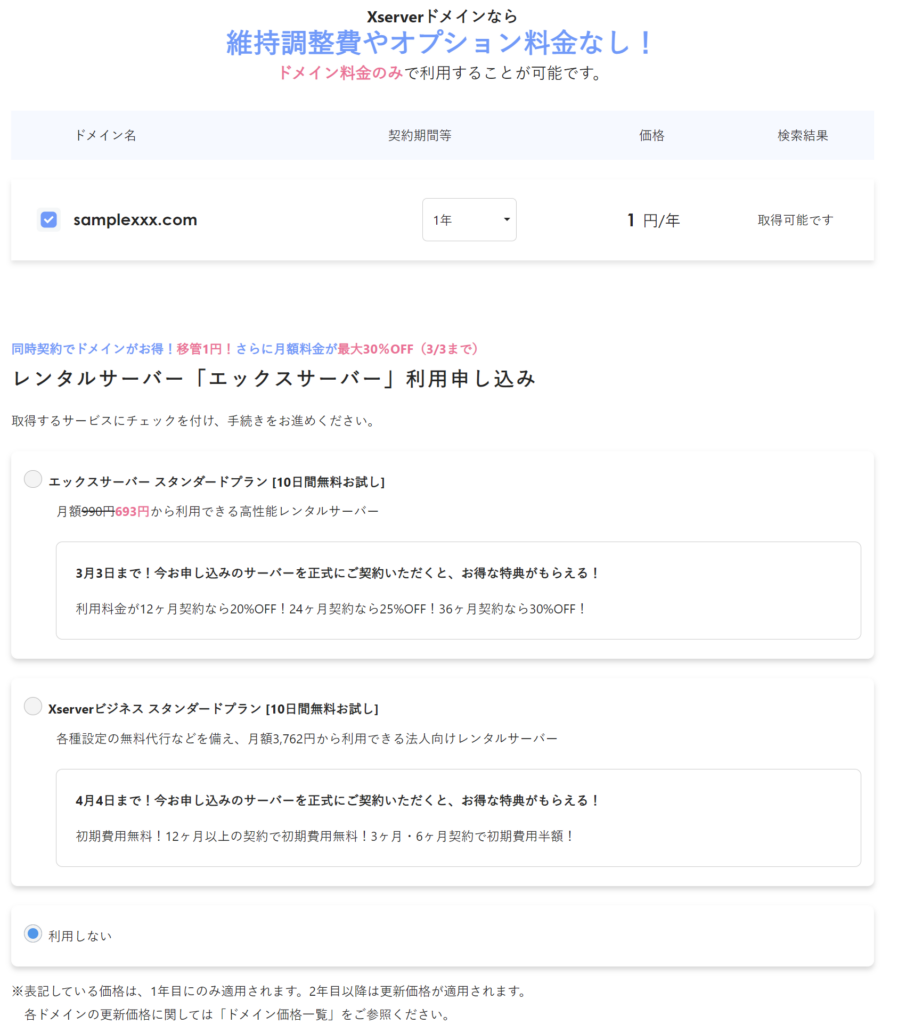Click the 価格 column header

(652, 136)
